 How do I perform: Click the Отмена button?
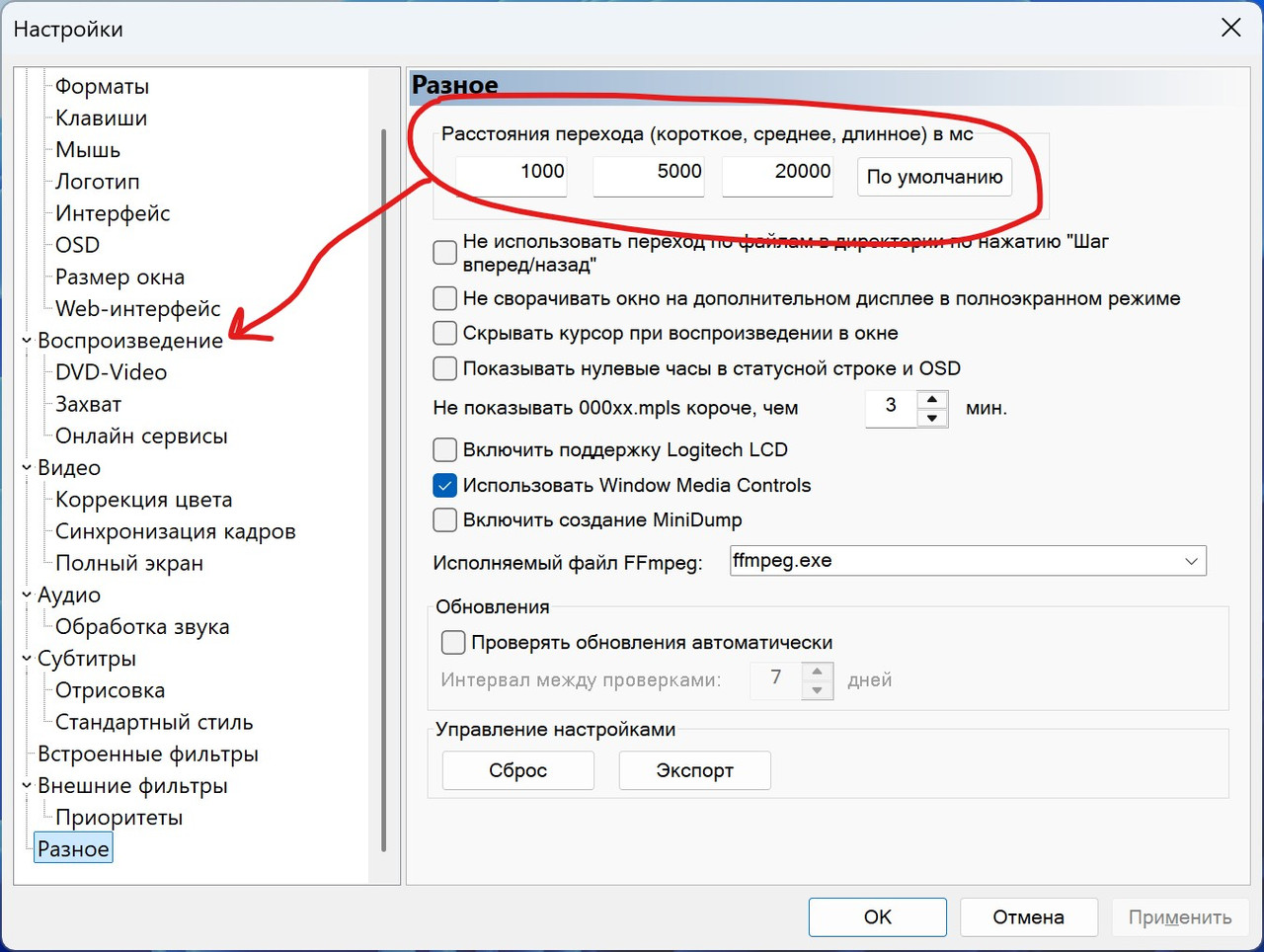1028,917
